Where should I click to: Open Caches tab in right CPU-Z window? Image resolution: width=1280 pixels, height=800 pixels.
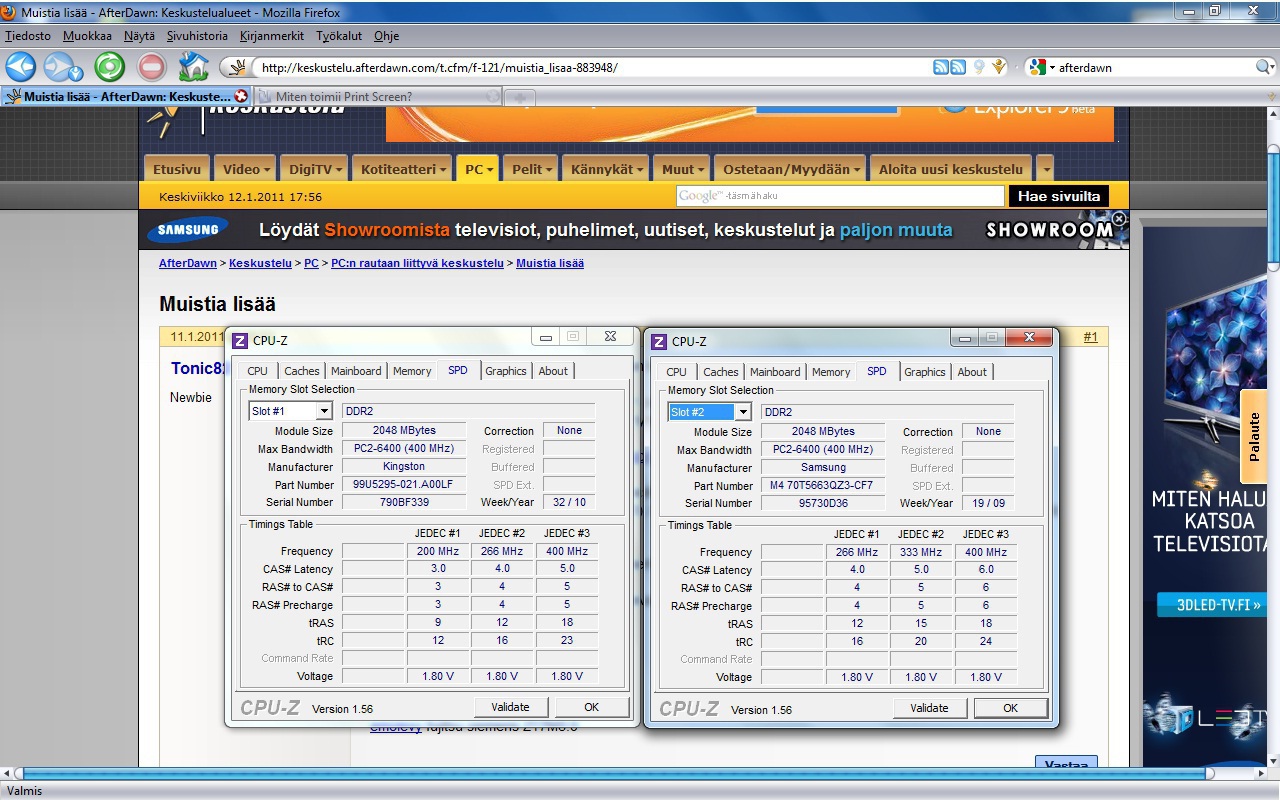pos(721,372)
